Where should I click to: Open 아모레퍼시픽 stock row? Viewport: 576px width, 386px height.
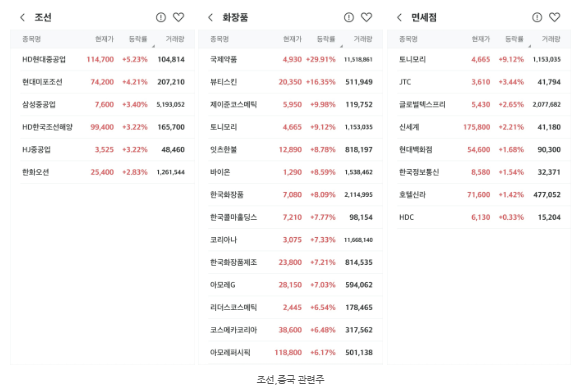[291, 353]
